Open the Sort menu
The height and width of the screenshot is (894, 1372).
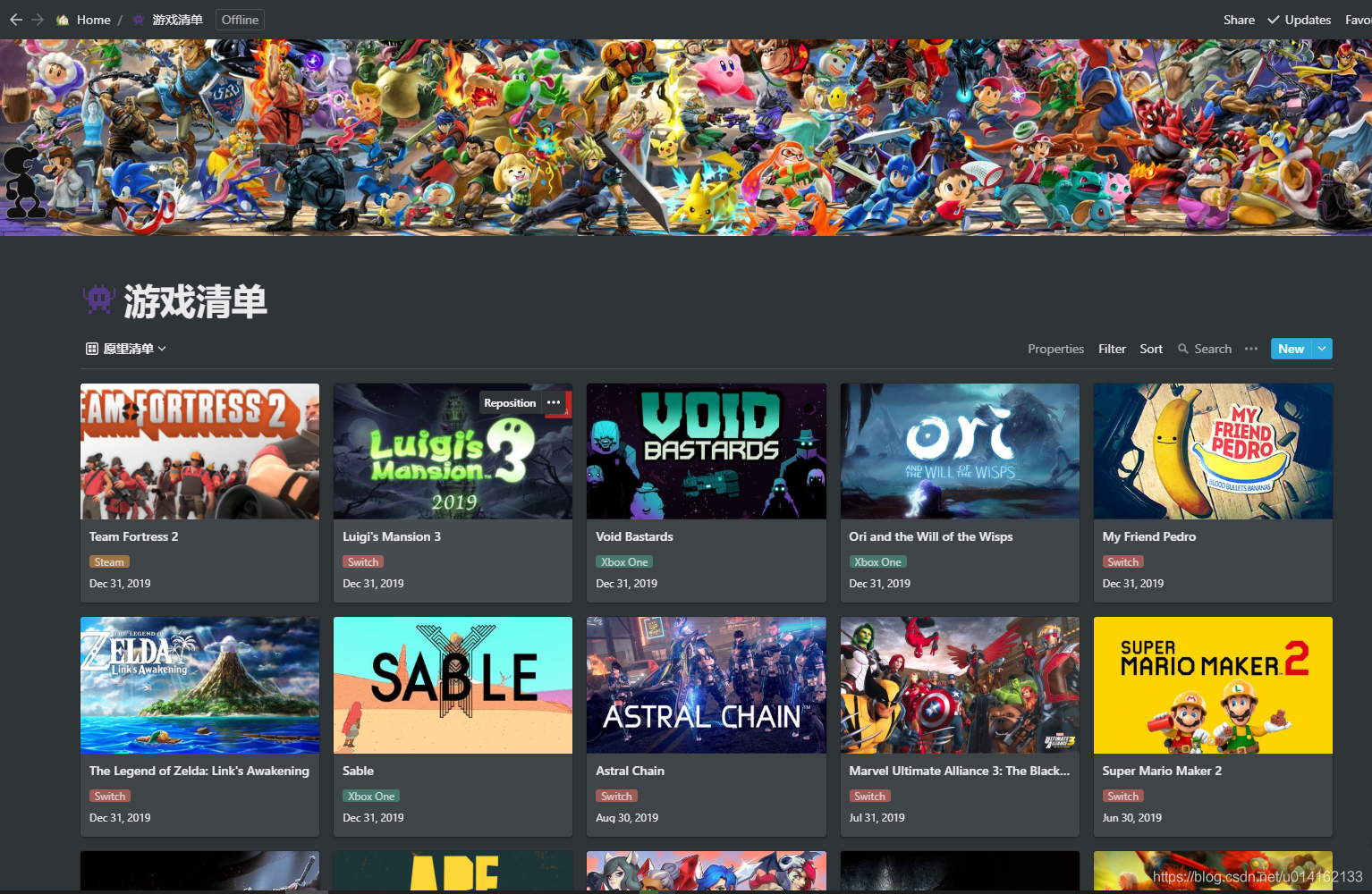pos(1151,349)
